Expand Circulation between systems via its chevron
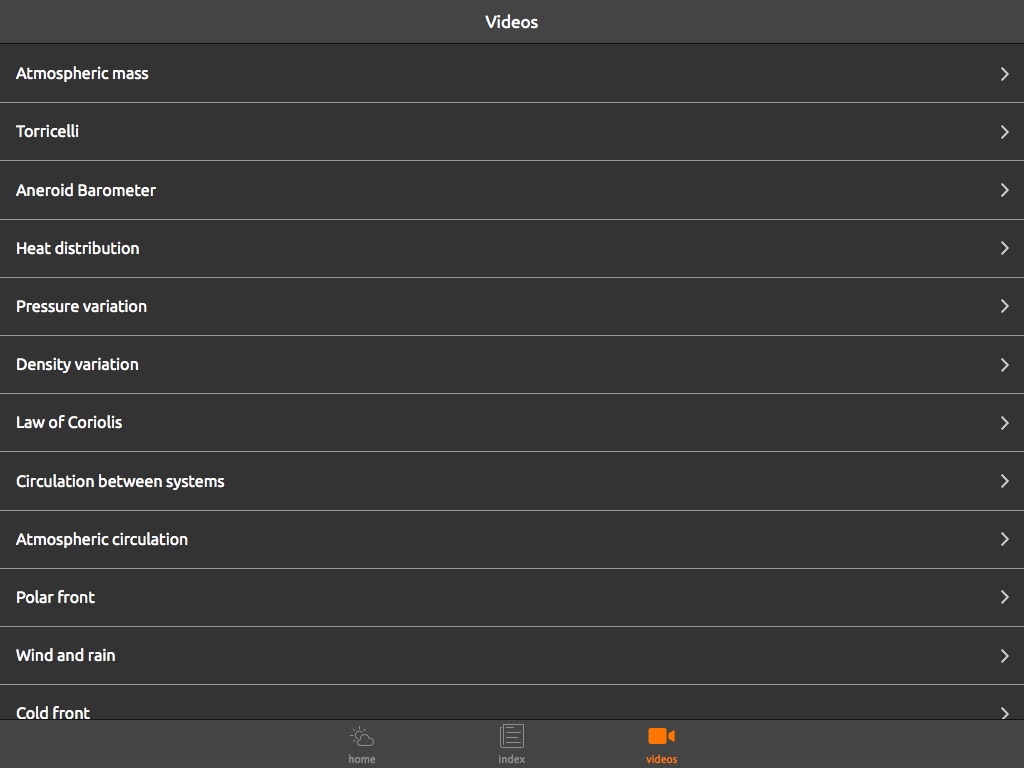This screenshot has width=1024, height=768. [1004, 481]
